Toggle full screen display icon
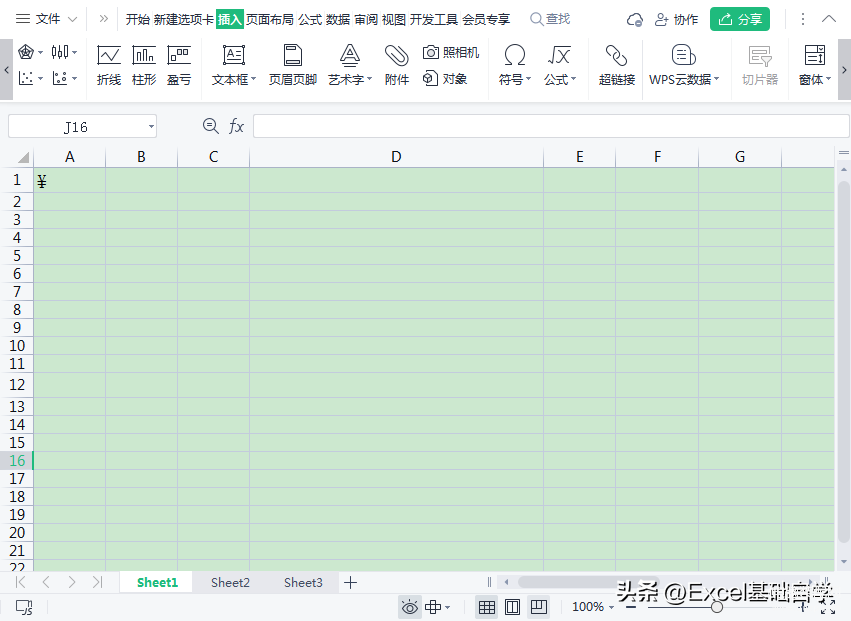 click(x=828, y=607)
